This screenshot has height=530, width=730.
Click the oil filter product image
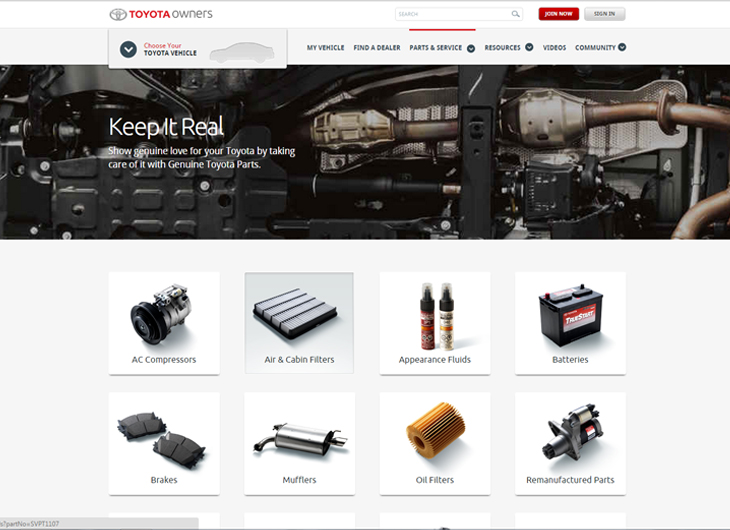tap(436, 431)
